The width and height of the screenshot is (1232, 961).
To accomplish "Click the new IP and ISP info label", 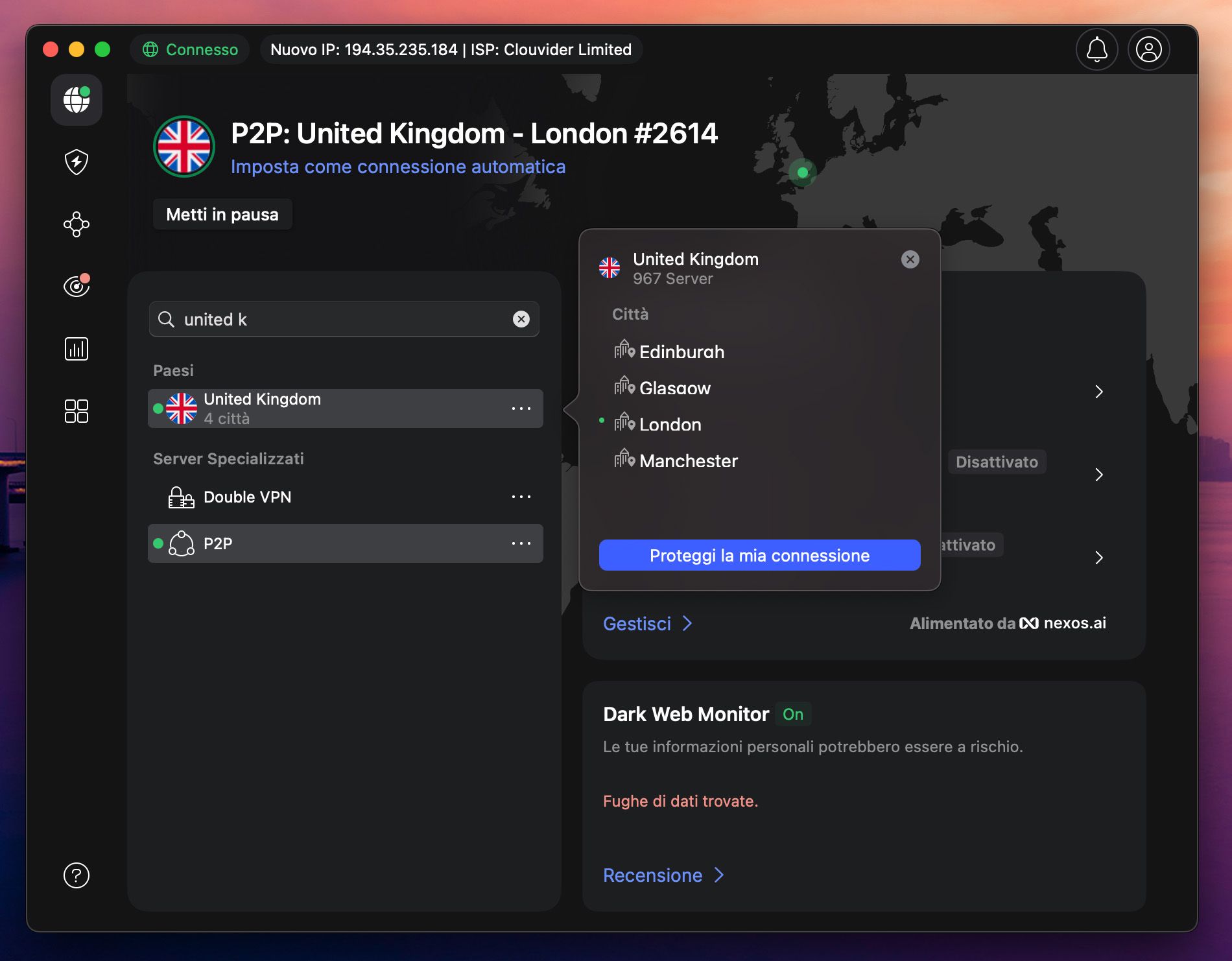I will [451, 49].
